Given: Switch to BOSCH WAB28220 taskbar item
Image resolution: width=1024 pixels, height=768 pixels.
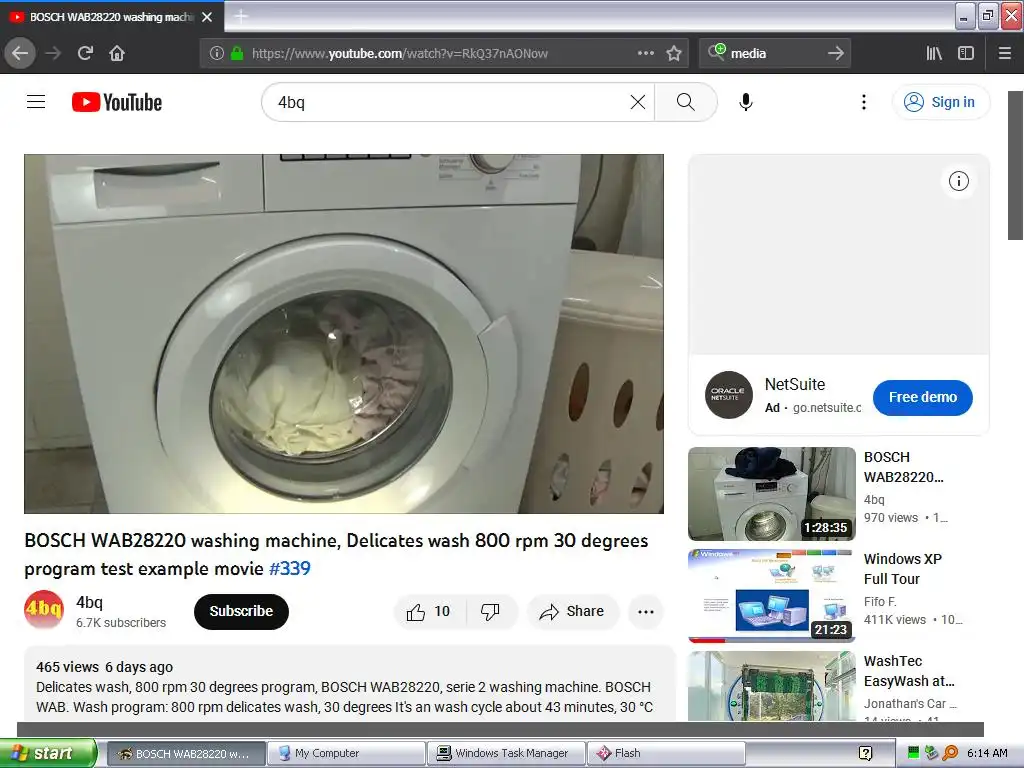Looking at the screenshot, I should [x=186, y=753].
